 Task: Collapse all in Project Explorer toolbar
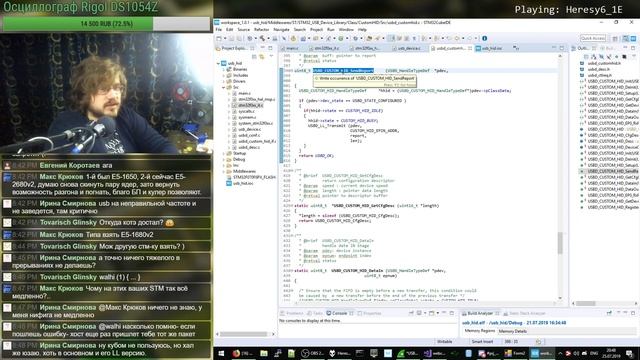pos(254,56)
